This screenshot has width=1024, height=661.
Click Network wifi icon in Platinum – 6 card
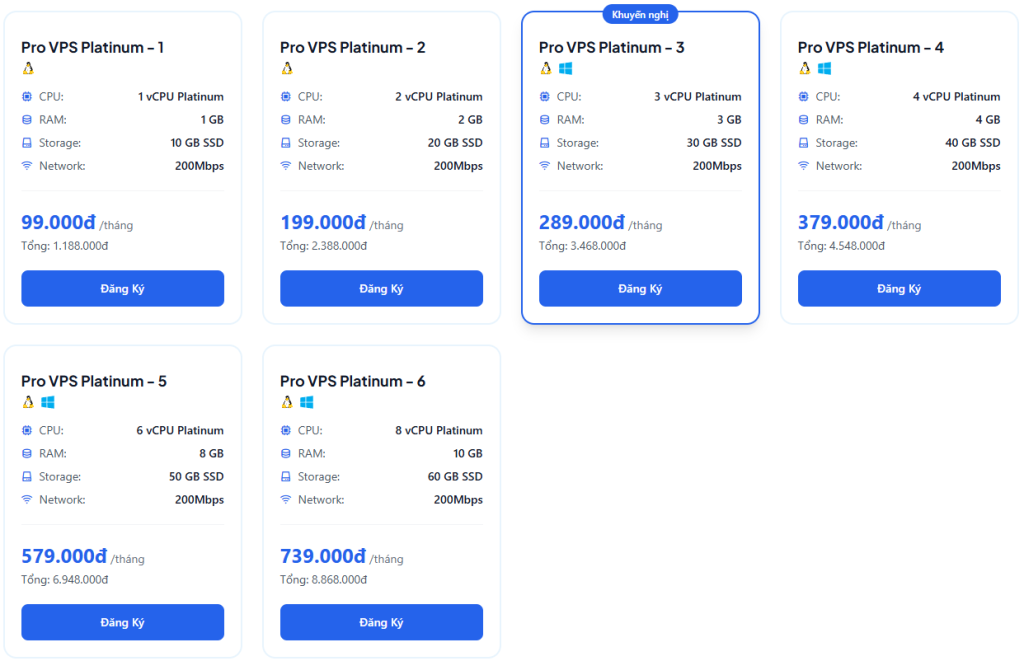pyautogui.click(x=286, y=500)
